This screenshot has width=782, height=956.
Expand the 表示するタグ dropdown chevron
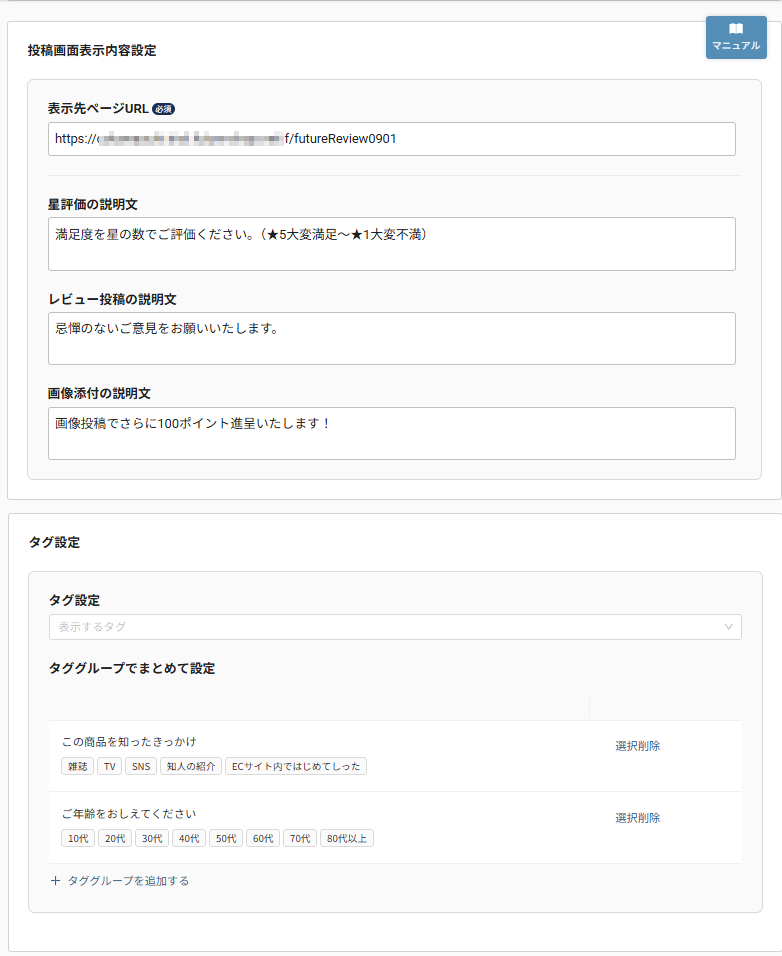tap(729, 627)
